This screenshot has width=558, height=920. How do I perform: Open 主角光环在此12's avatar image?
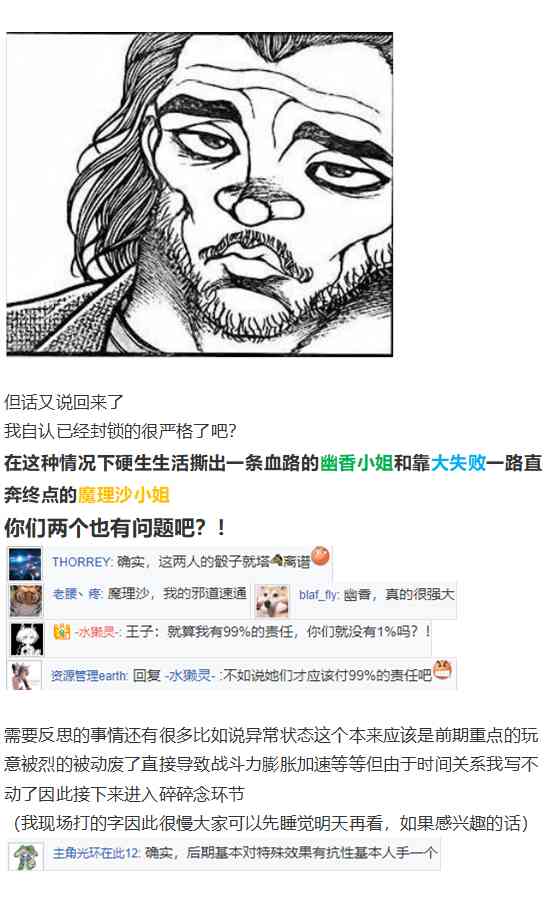coord(26,857)
